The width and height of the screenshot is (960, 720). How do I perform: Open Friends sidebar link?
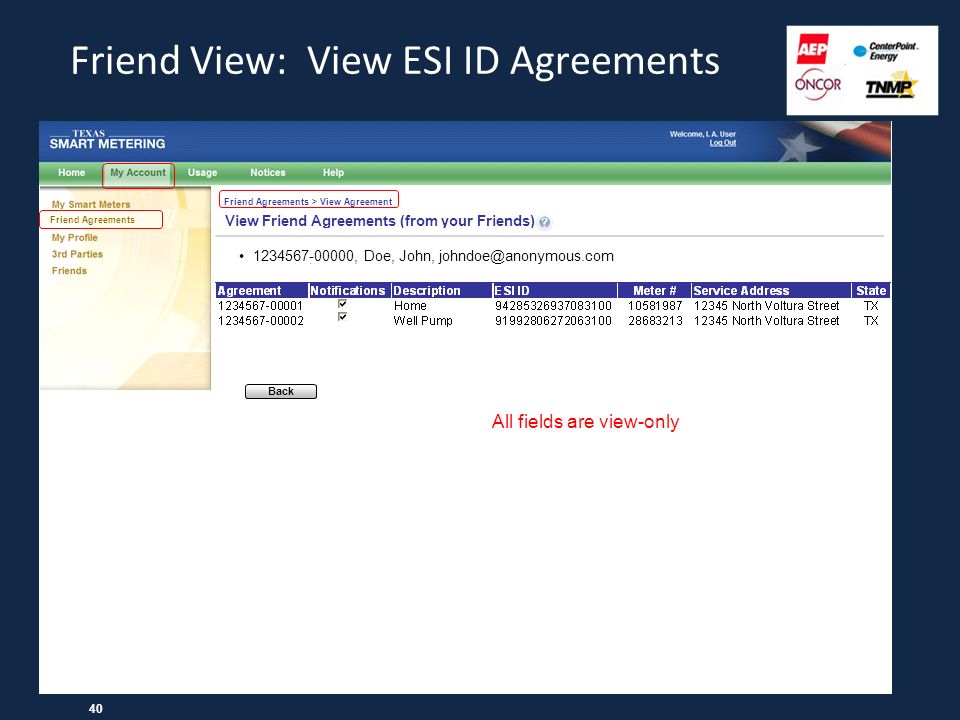[x=69, y=271]
